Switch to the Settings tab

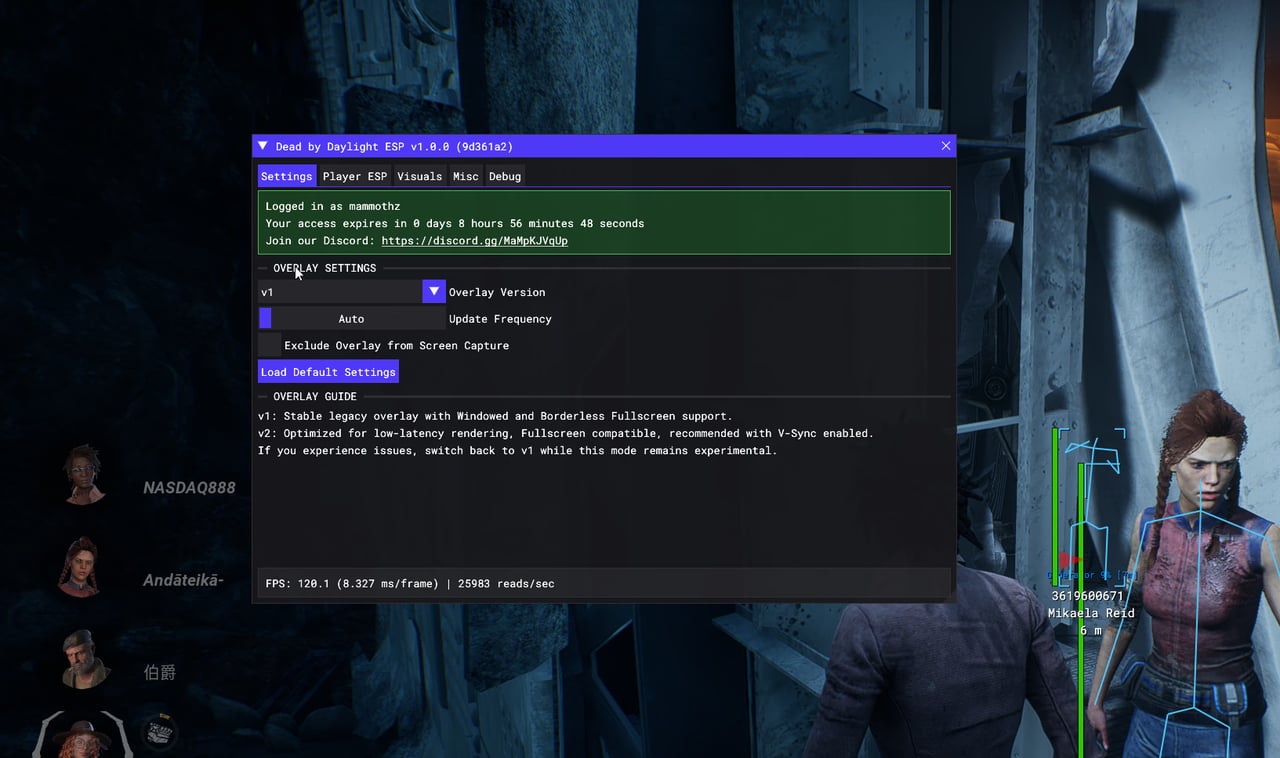(x=287, y=176)
